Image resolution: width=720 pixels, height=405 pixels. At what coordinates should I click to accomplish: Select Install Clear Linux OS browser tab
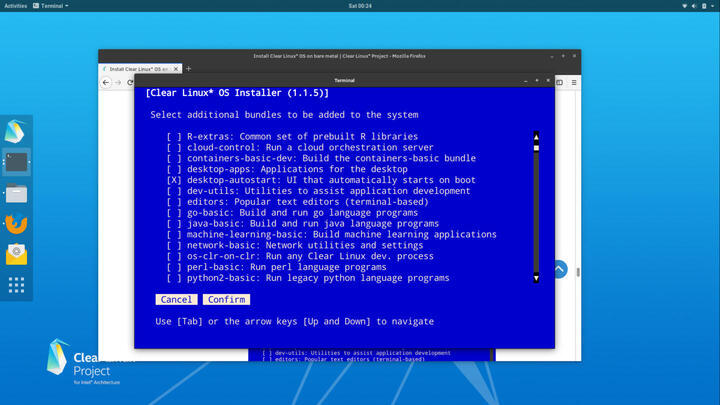point(140,69)
